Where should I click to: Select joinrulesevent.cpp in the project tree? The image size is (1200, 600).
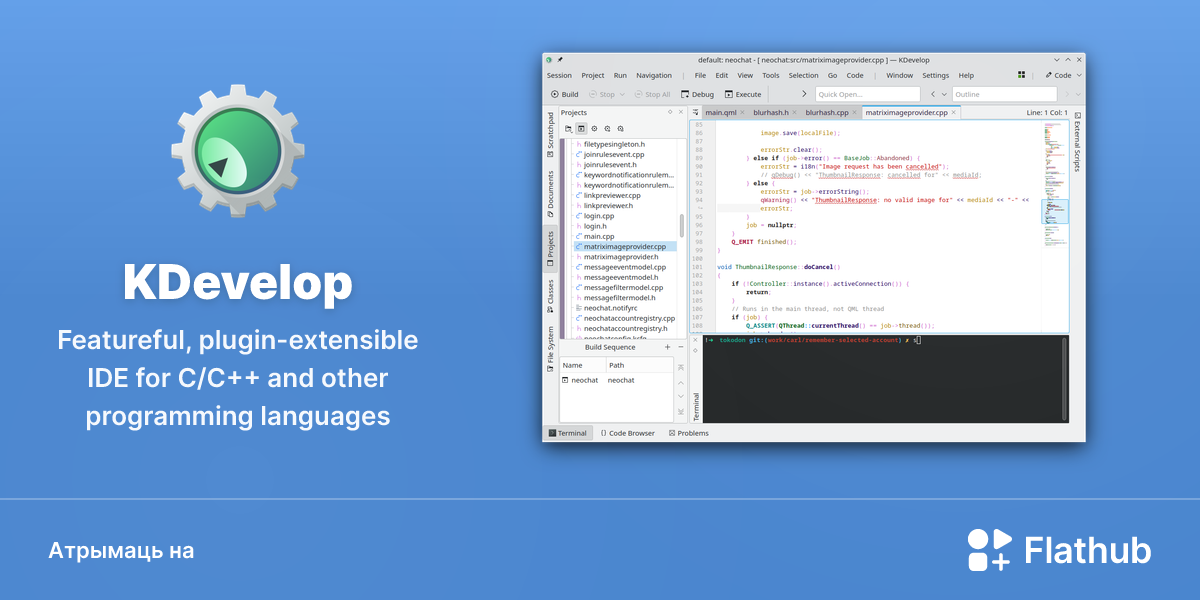614,155
